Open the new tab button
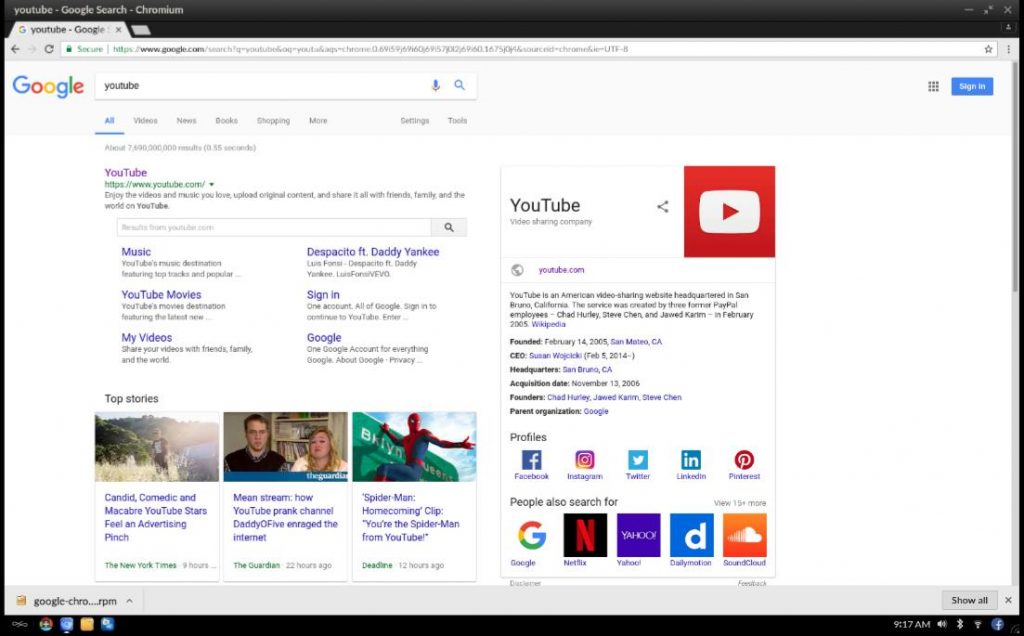1024x636 pixels. [140, 30]
